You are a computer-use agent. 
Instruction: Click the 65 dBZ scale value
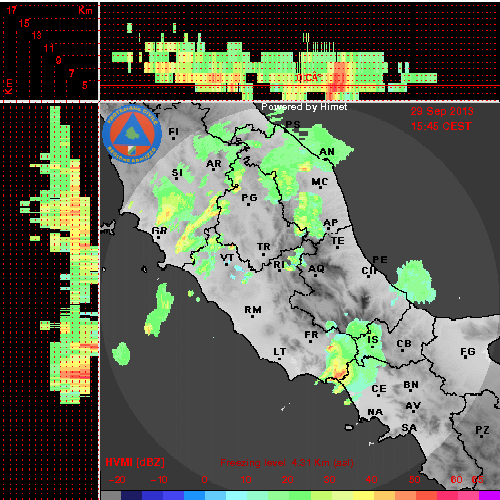pos(477,480)
